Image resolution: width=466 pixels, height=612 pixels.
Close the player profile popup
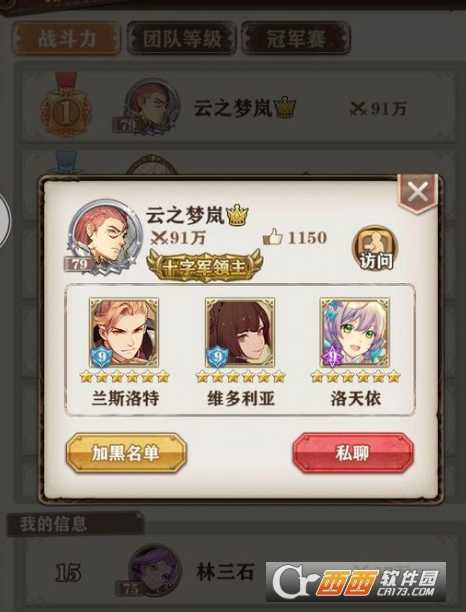click(418, 192)
